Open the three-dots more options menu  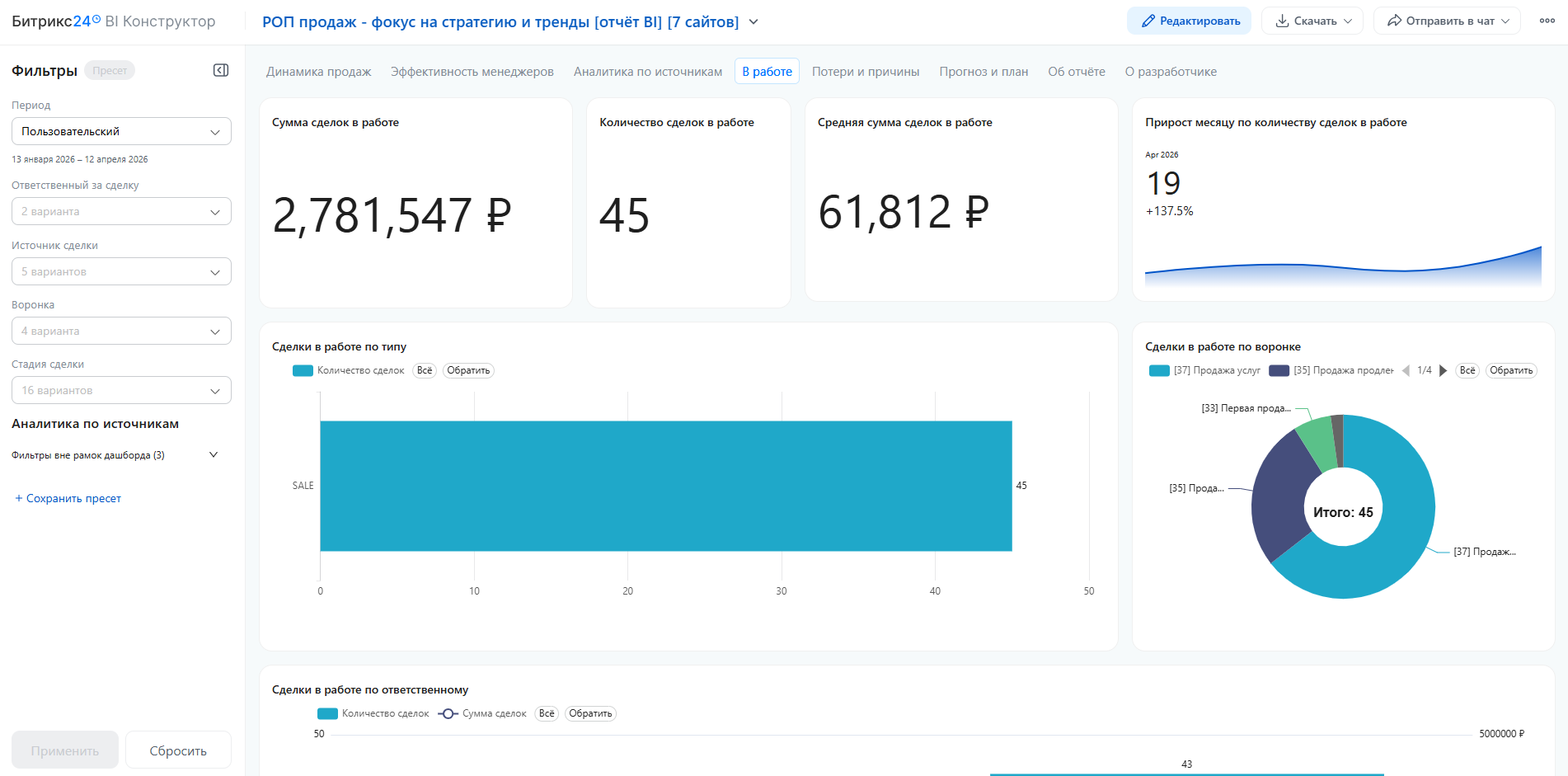pos(1547,21)
